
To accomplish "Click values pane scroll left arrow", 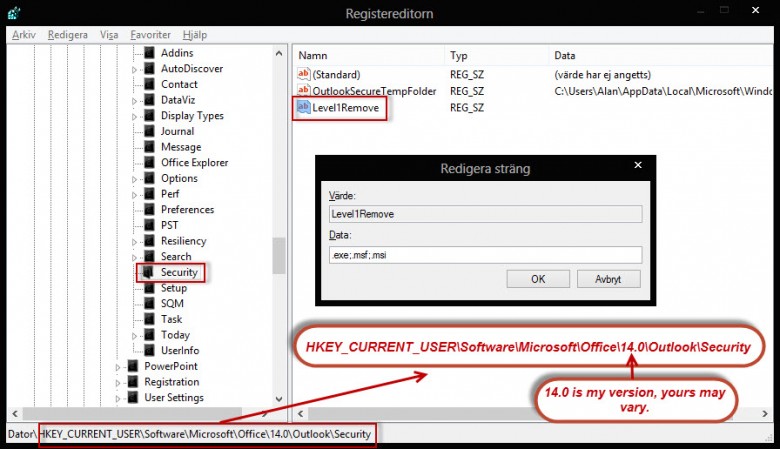I will coord(300,414).
